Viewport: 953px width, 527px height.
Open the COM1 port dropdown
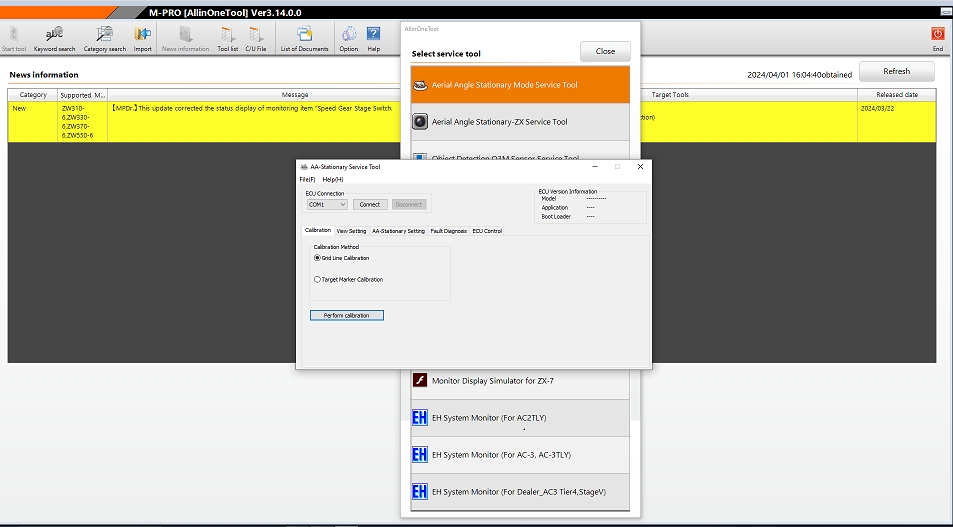pyautogui.click(x=327, y=204)
